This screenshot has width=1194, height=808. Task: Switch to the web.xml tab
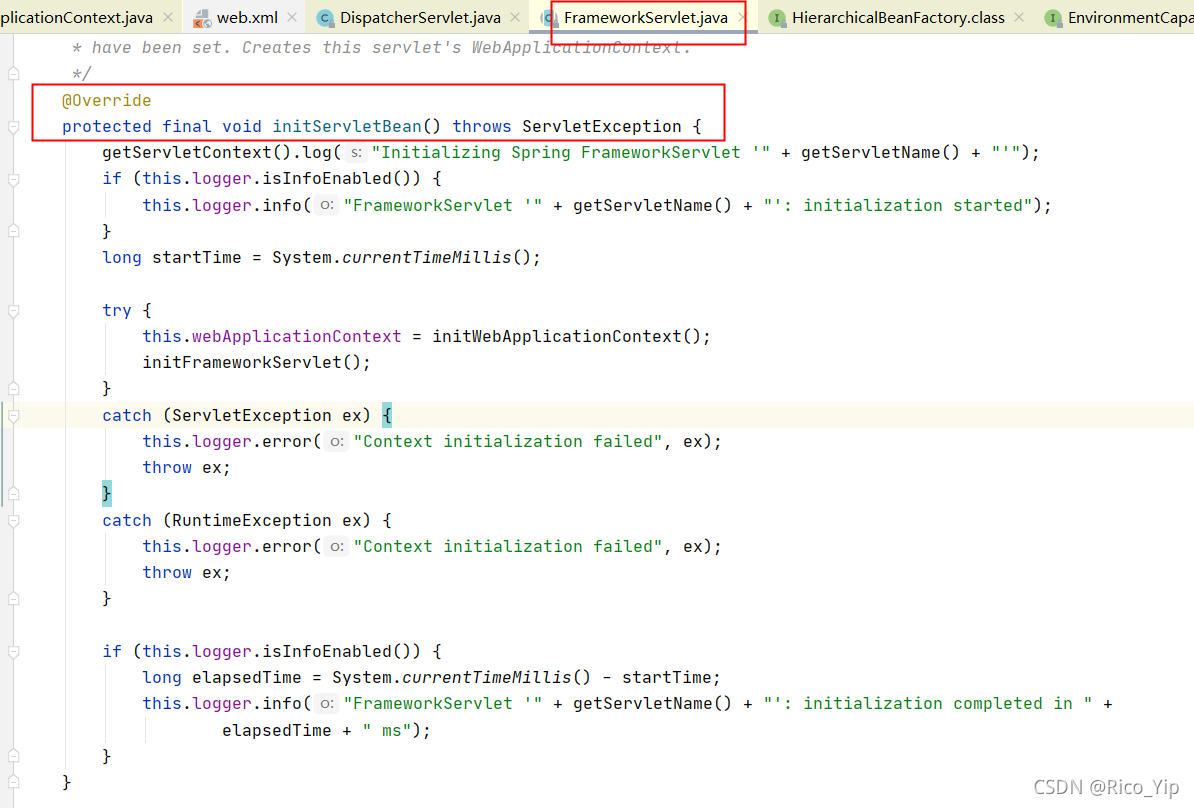[247, 18]
